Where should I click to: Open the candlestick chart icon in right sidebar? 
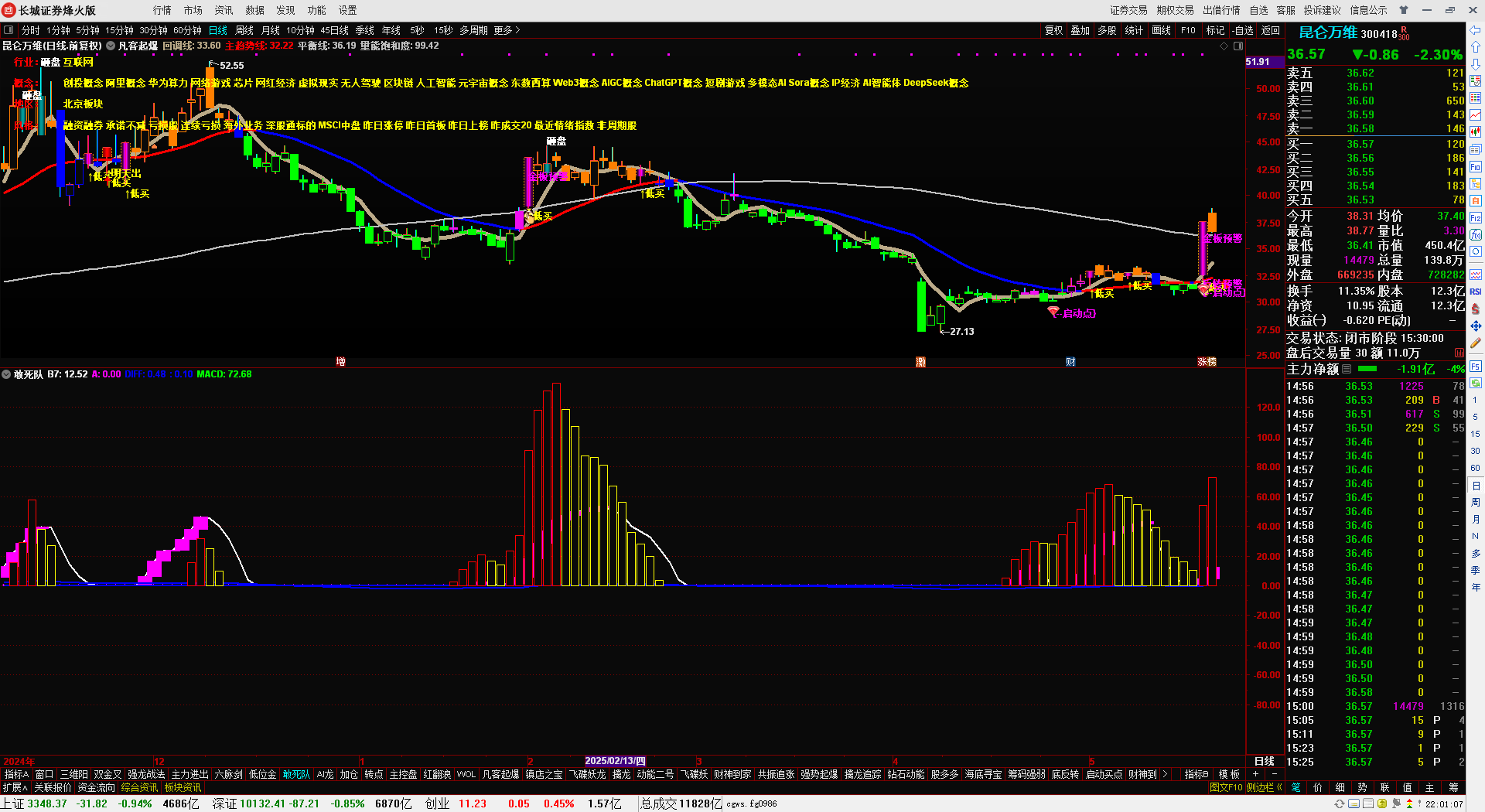click(1476, 132)
